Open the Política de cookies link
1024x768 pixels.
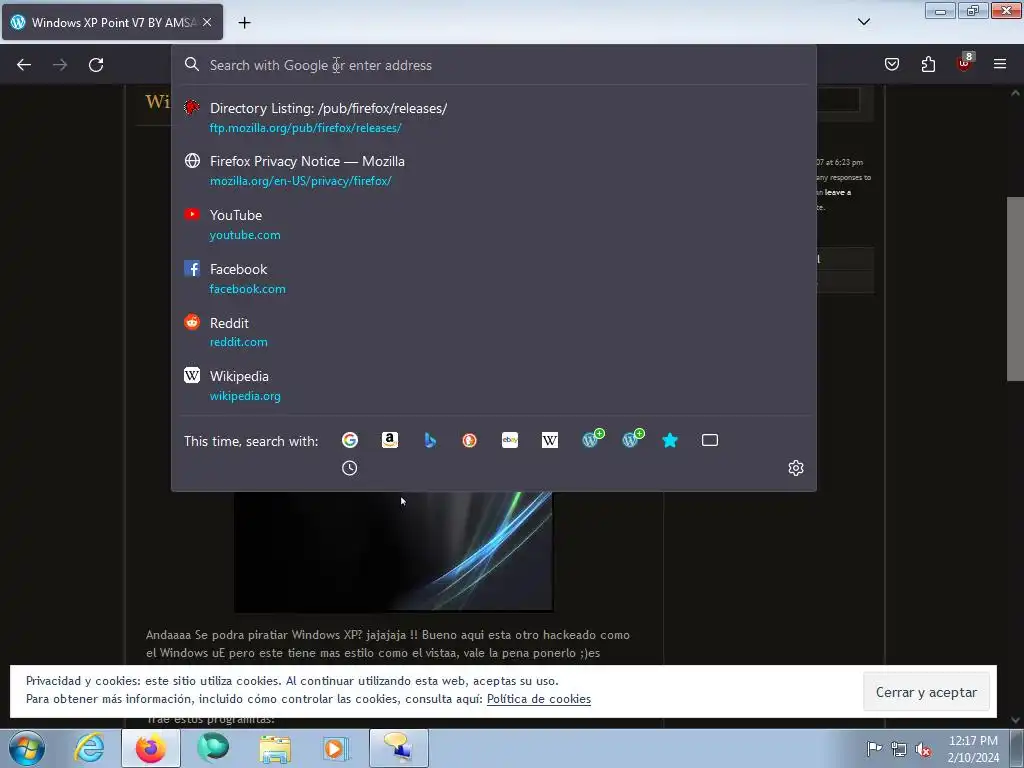coord(539,699)
